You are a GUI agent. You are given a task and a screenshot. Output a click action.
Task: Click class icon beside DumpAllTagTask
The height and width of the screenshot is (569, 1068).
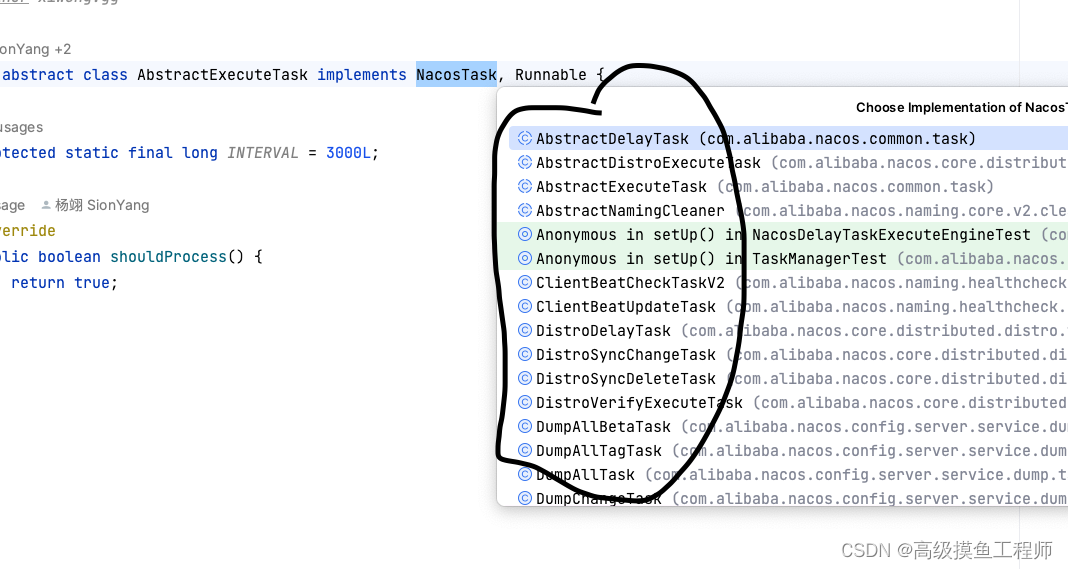coord(524,450)
